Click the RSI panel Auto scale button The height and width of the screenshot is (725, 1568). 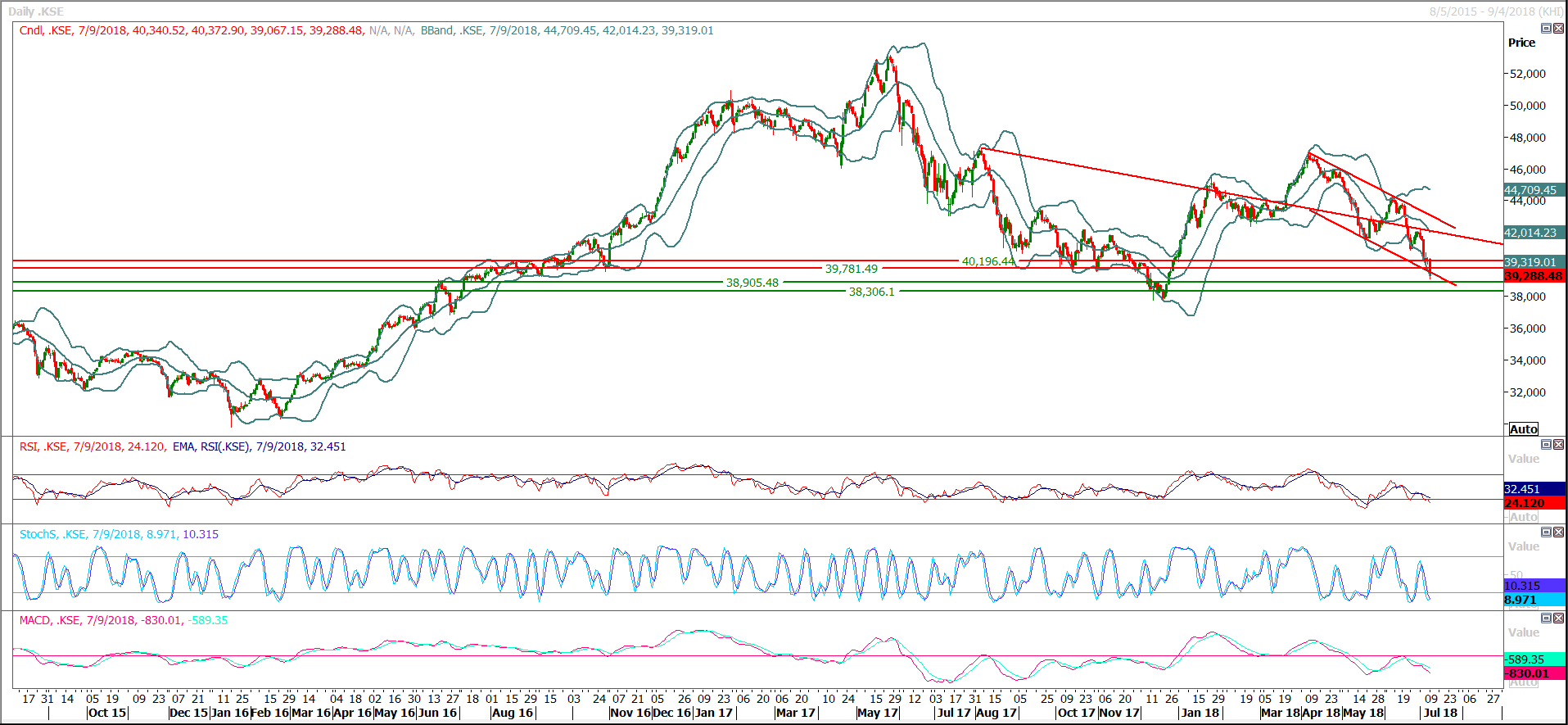pyautogui.click(x=1524, y=517)
